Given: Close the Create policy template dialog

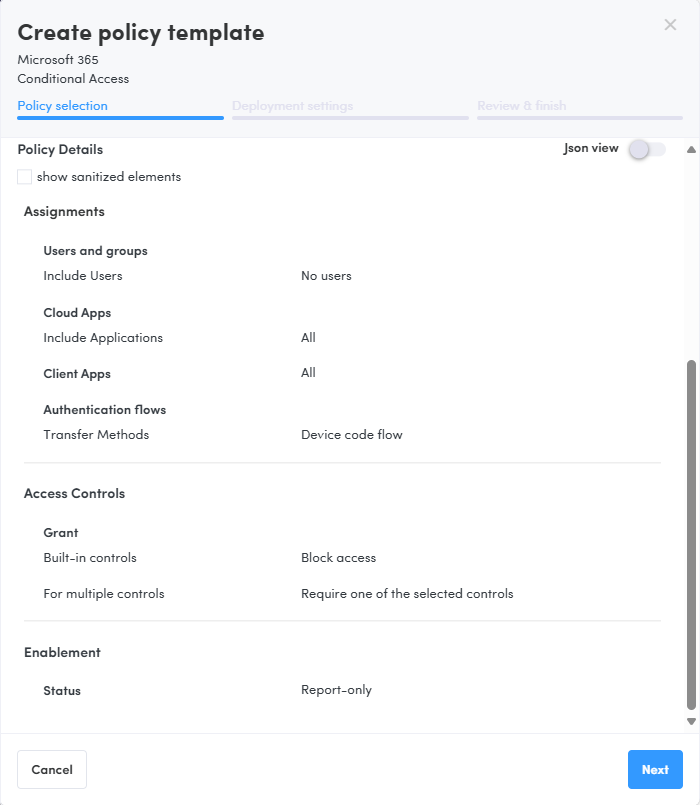Looking at the screenshot, I should click(x=670, y=25).
